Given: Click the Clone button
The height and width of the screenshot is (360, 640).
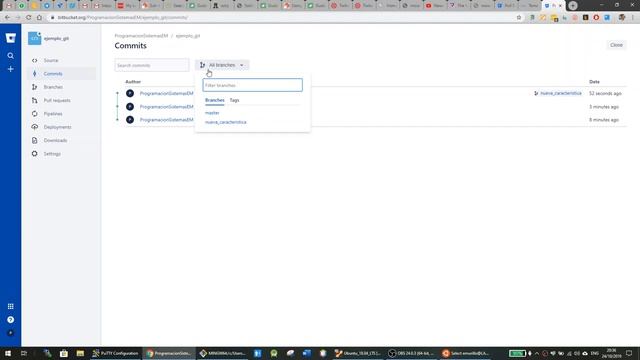Looking at the screenshot, I should (616, 45).
